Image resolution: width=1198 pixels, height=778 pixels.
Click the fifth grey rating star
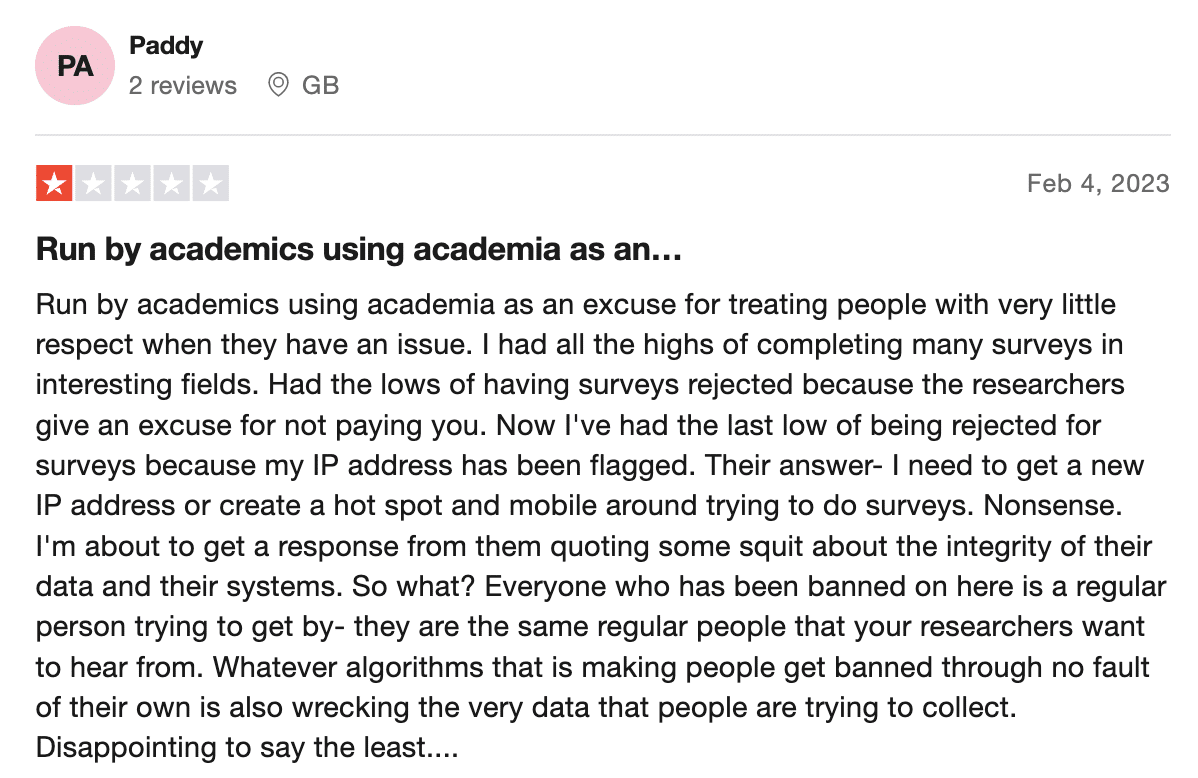point(210,183)
